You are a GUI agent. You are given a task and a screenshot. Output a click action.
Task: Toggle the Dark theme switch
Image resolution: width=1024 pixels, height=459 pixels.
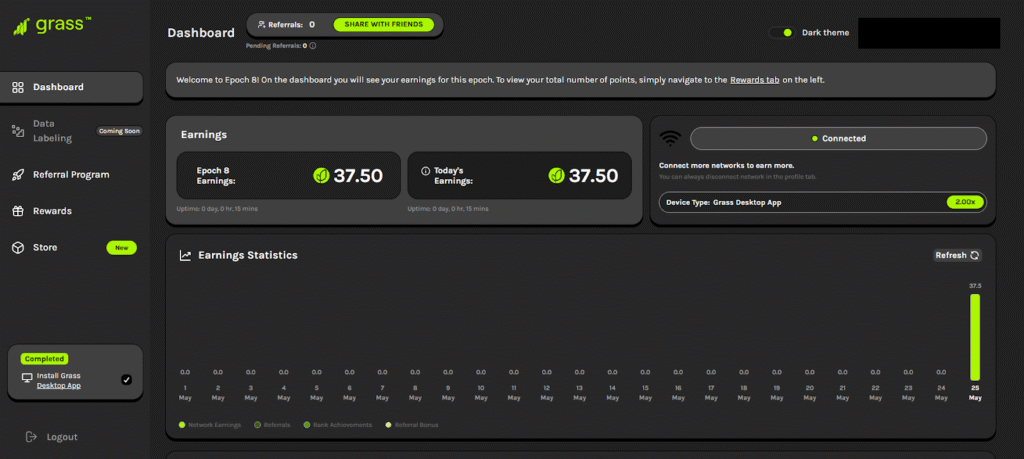[x=782, y=33]
